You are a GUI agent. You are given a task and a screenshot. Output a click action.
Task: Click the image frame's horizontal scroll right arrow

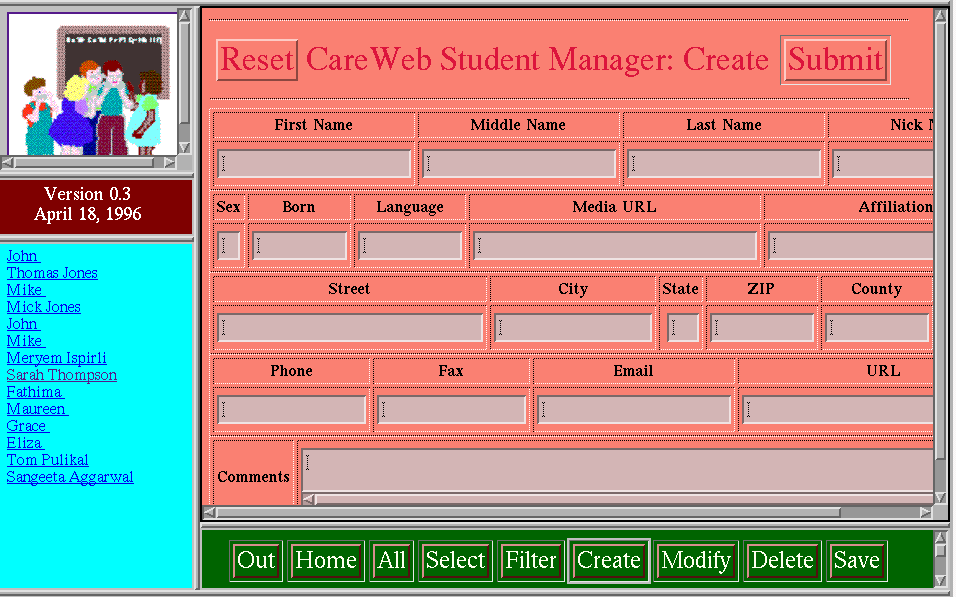point(170,162)
